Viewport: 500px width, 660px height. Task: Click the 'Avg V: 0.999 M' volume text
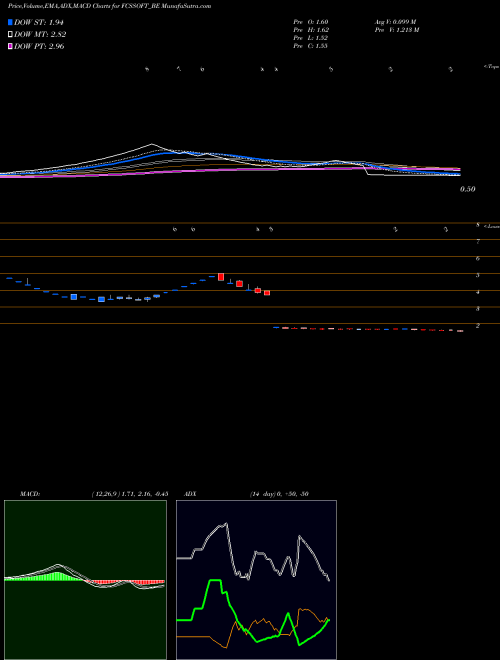[395, 22]
